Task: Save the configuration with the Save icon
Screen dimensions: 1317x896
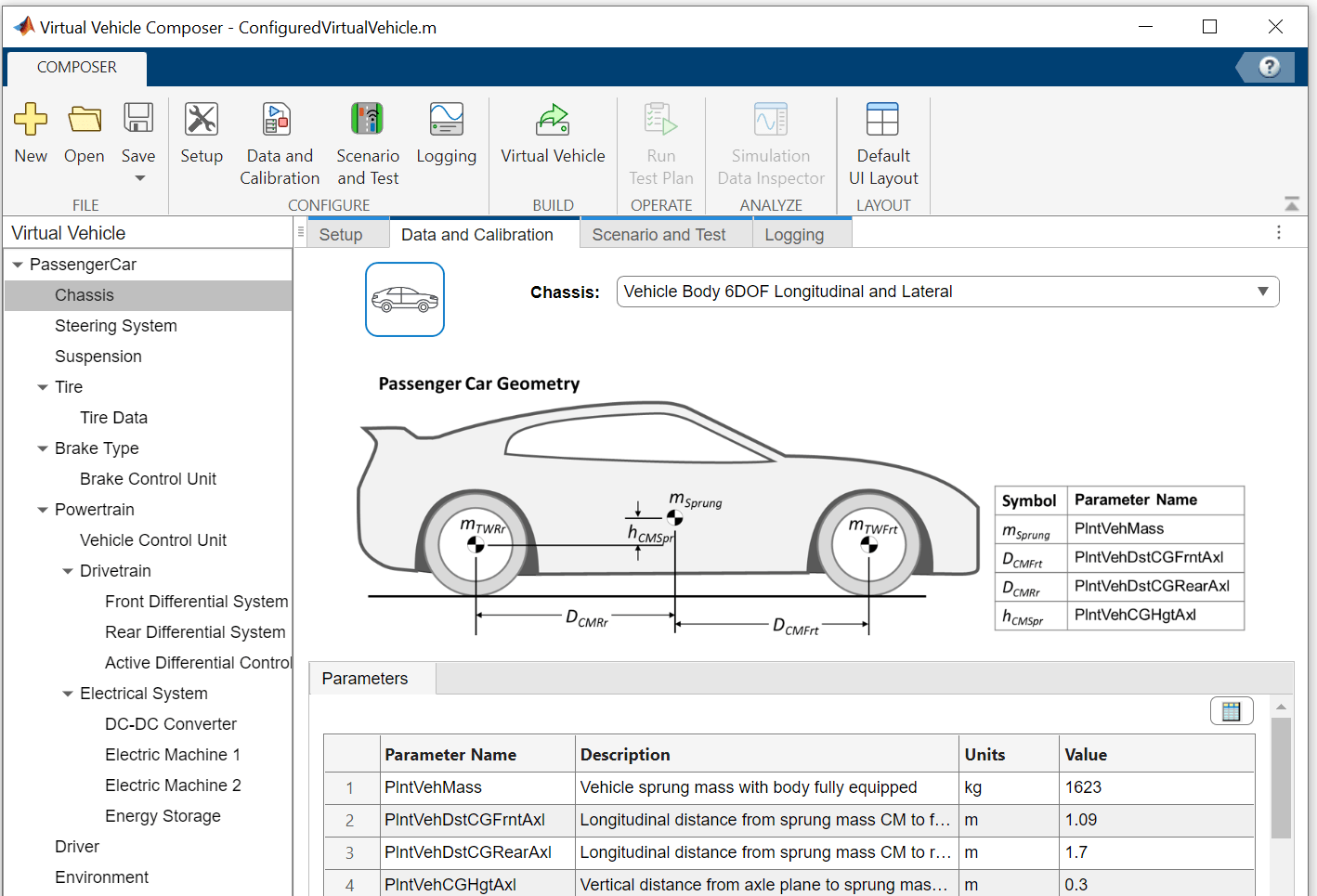Action: click(x=138, y=118)
